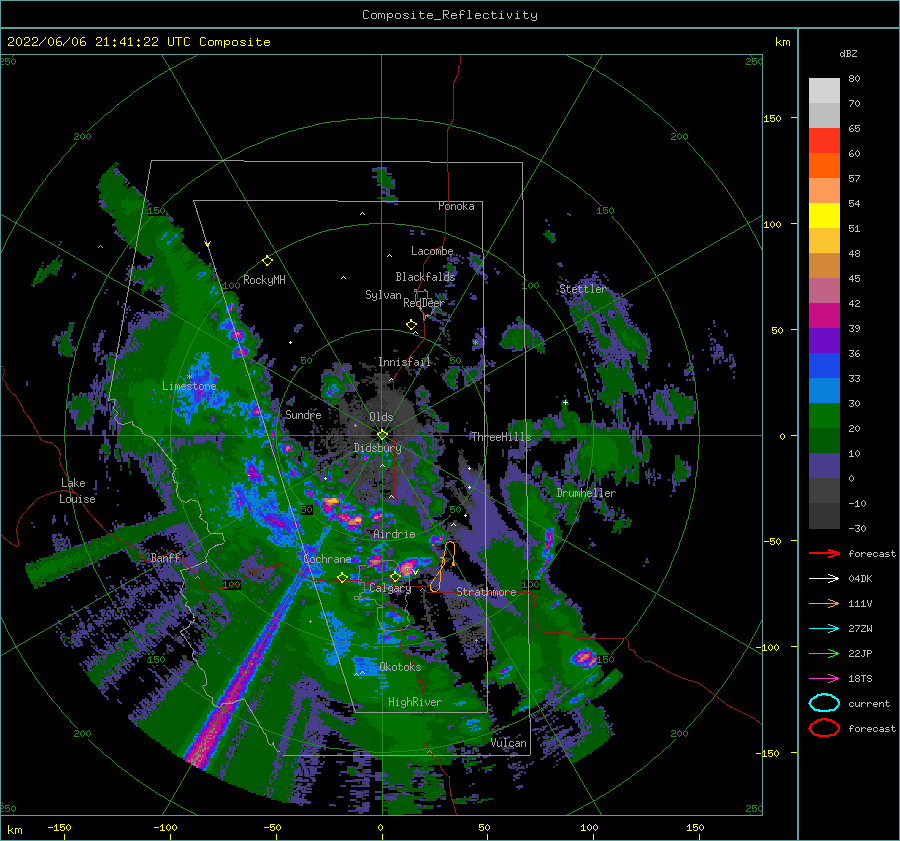Click the red forecast arrow in legend
Image resolution: width=900 pixels, height=841 pixels.
pyautogui.click(x=824, y=553)
